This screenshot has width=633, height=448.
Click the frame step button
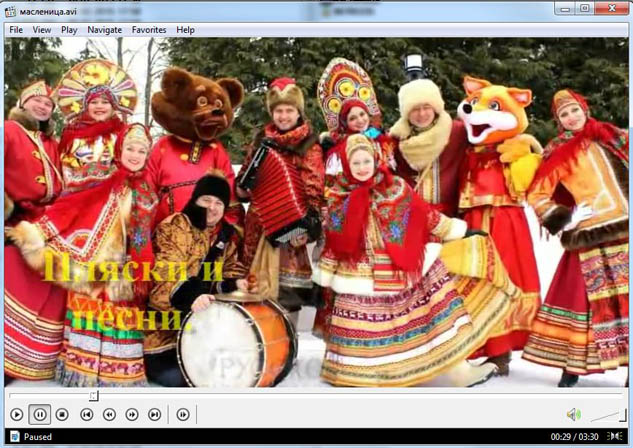point(183,415)
